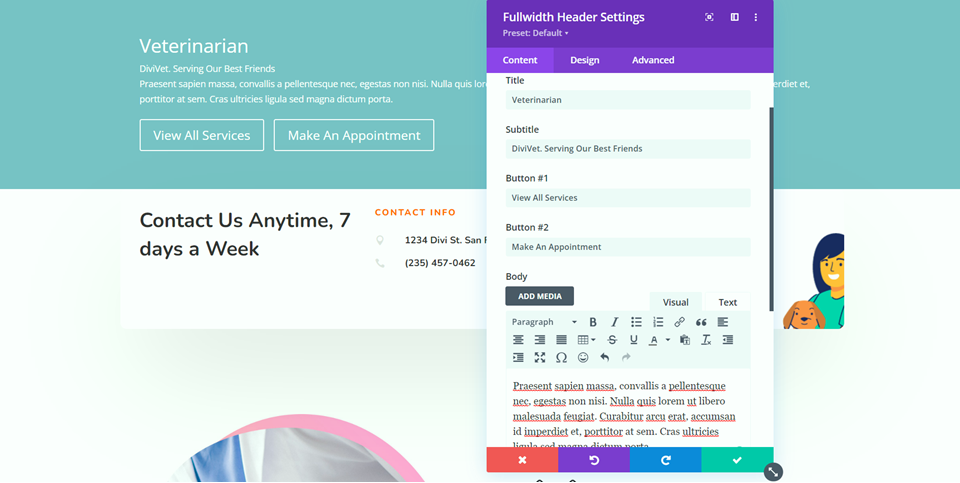This screenshot has height=483, width=960.
Task: Center align the body text
Action: tap(518, 340)
